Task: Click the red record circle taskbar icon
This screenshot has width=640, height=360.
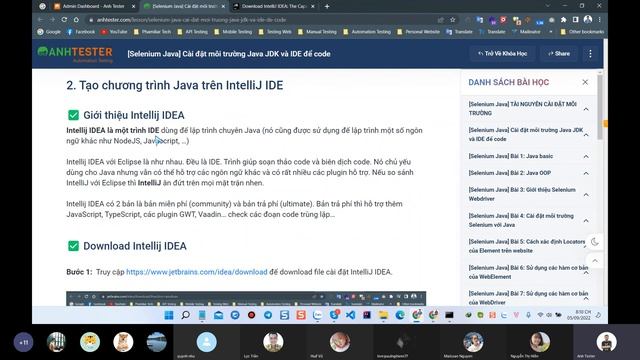Action: [x=251, y=315]
